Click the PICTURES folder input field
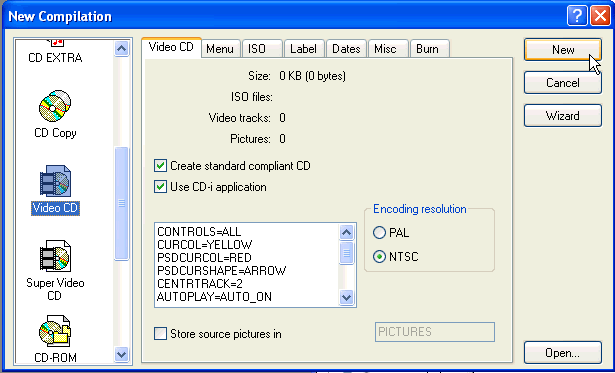Viewport: 615px width, 373px height. pyautogui.click(x=435, y=332)
